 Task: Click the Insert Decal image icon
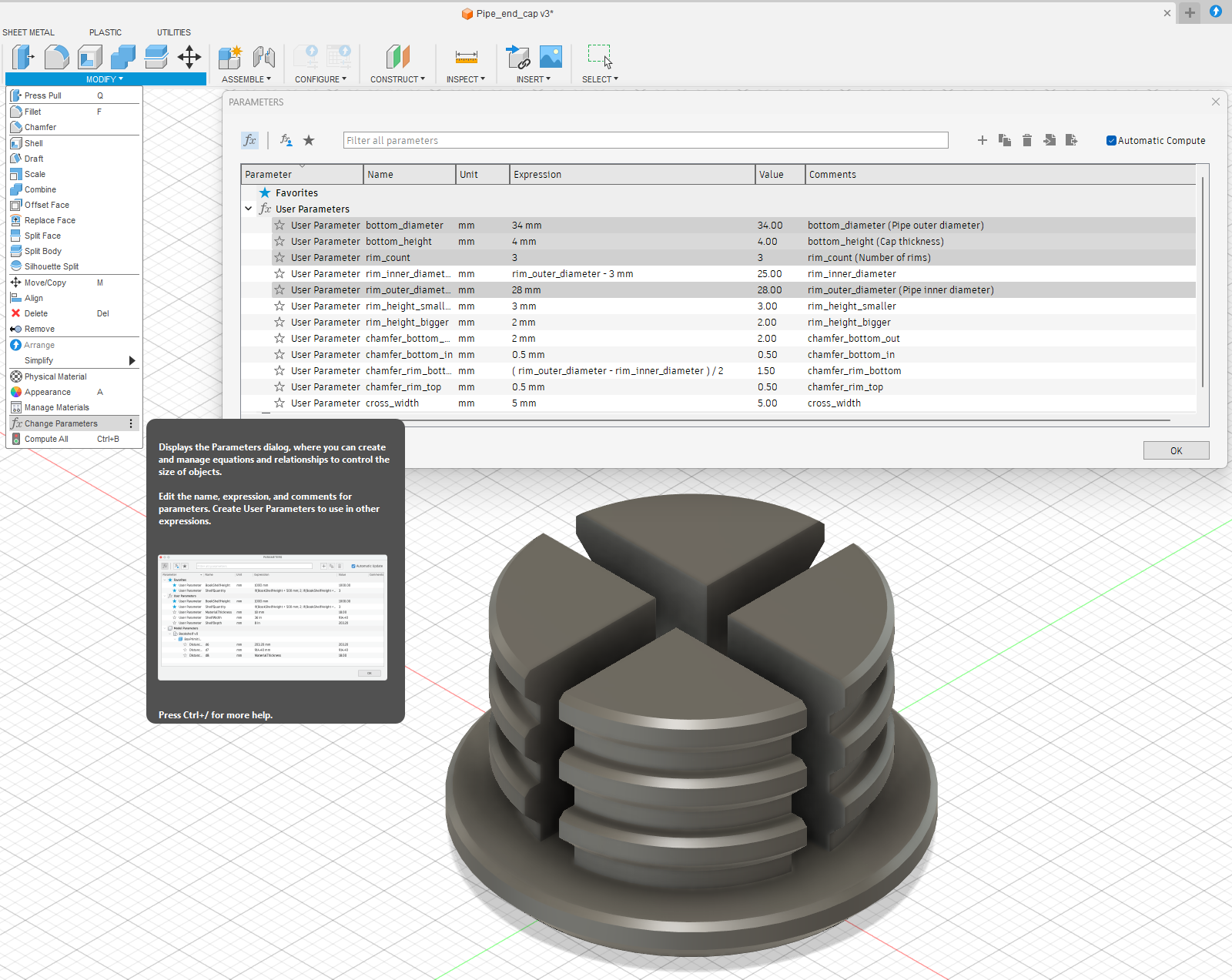pyautogui.click(x=551, y=57)
